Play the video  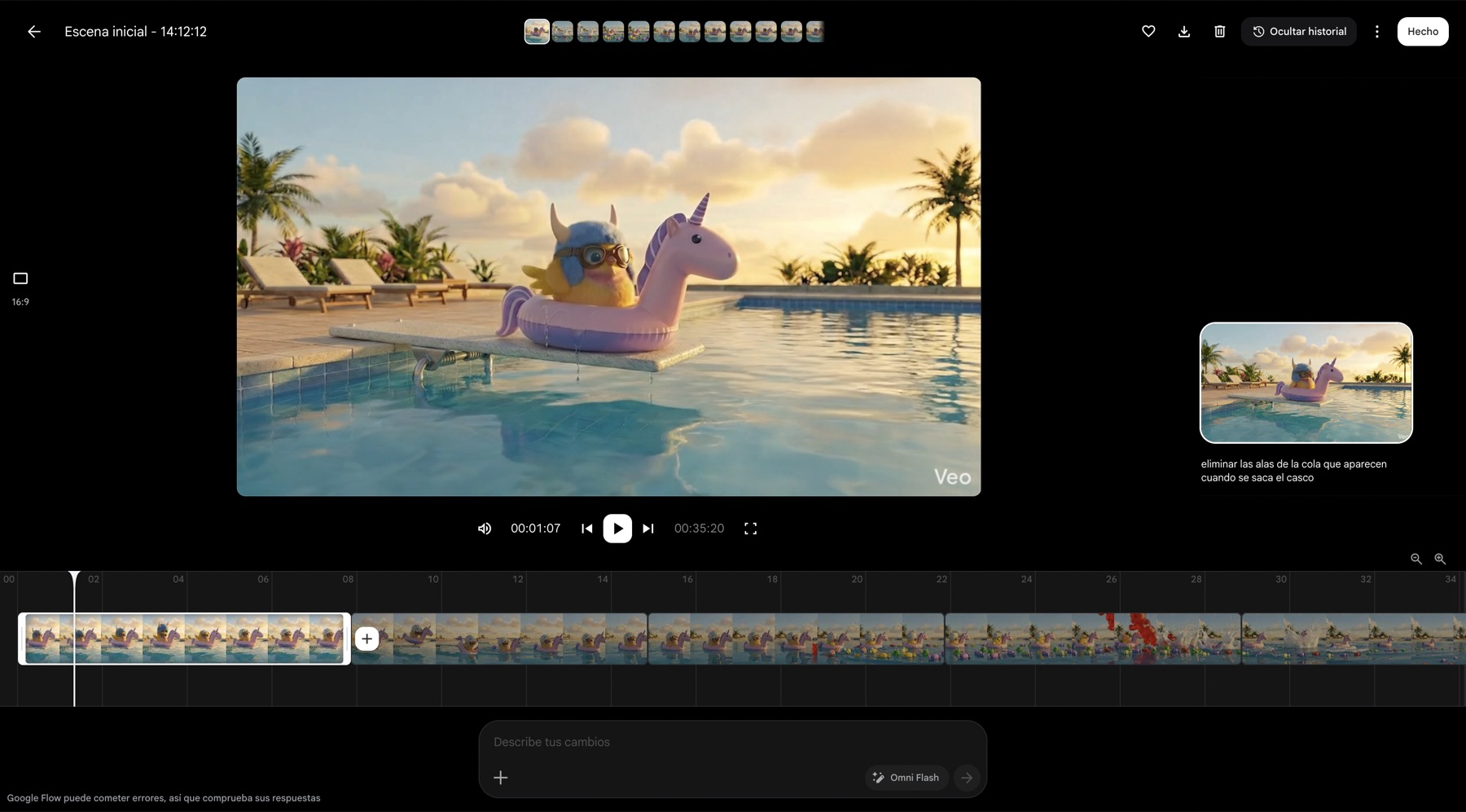click(x=617, y=529)
